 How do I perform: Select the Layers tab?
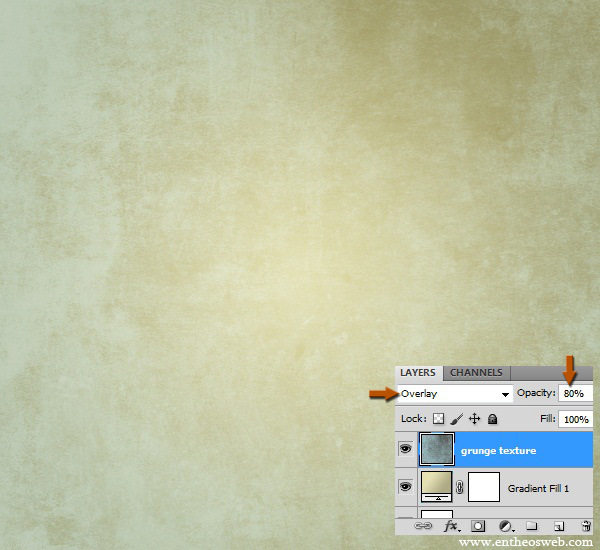418,373
